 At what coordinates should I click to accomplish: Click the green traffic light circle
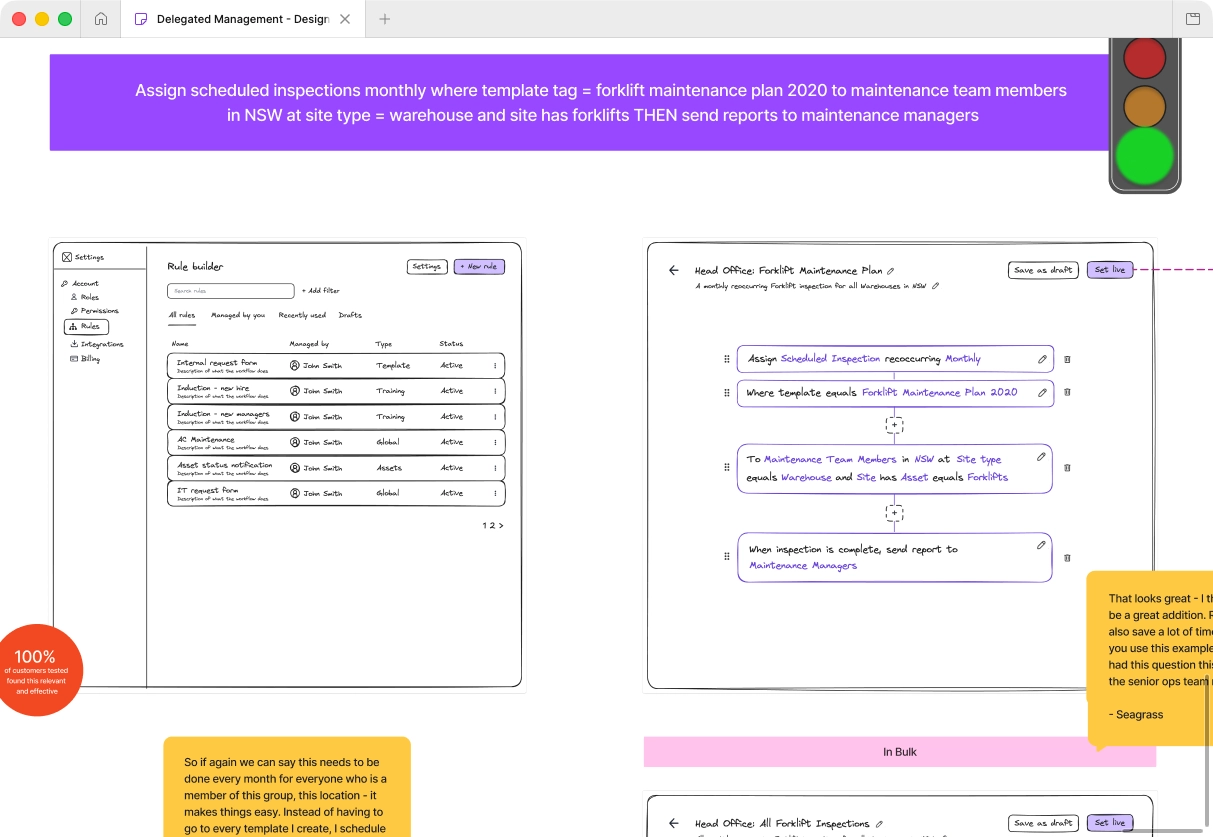(x=1145, y=157)
